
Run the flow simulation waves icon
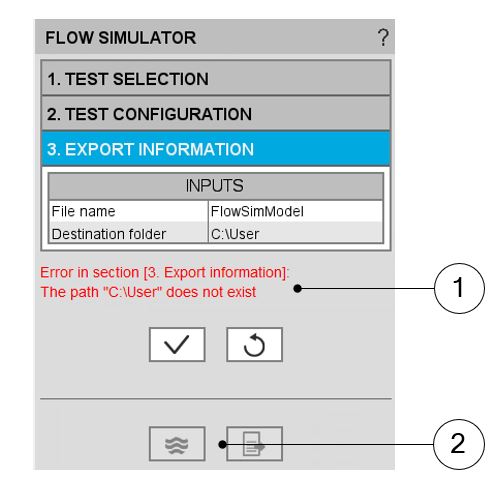[177, 444]
